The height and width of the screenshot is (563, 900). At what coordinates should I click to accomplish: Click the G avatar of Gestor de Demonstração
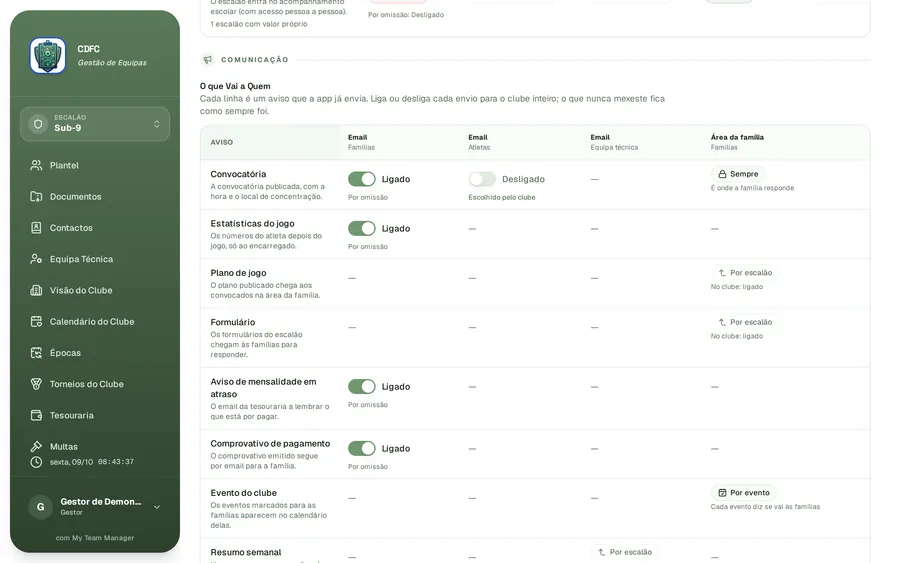coord(41,507)
